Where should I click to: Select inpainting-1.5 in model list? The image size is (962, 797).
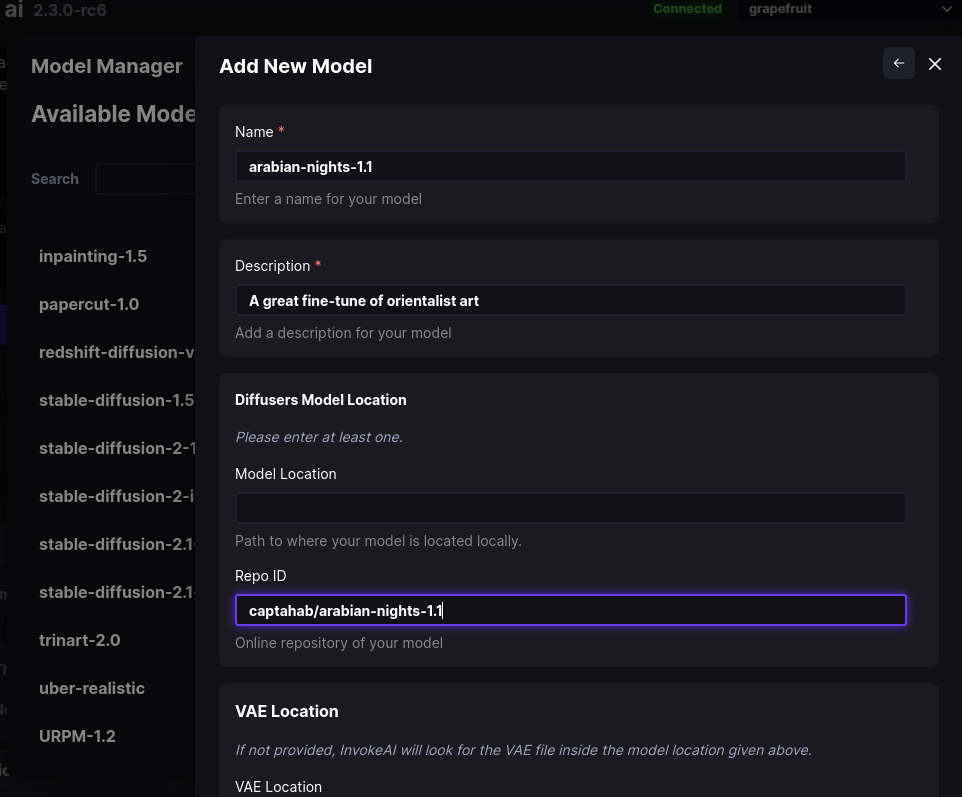pyautogui.click(x=93, y=256)
